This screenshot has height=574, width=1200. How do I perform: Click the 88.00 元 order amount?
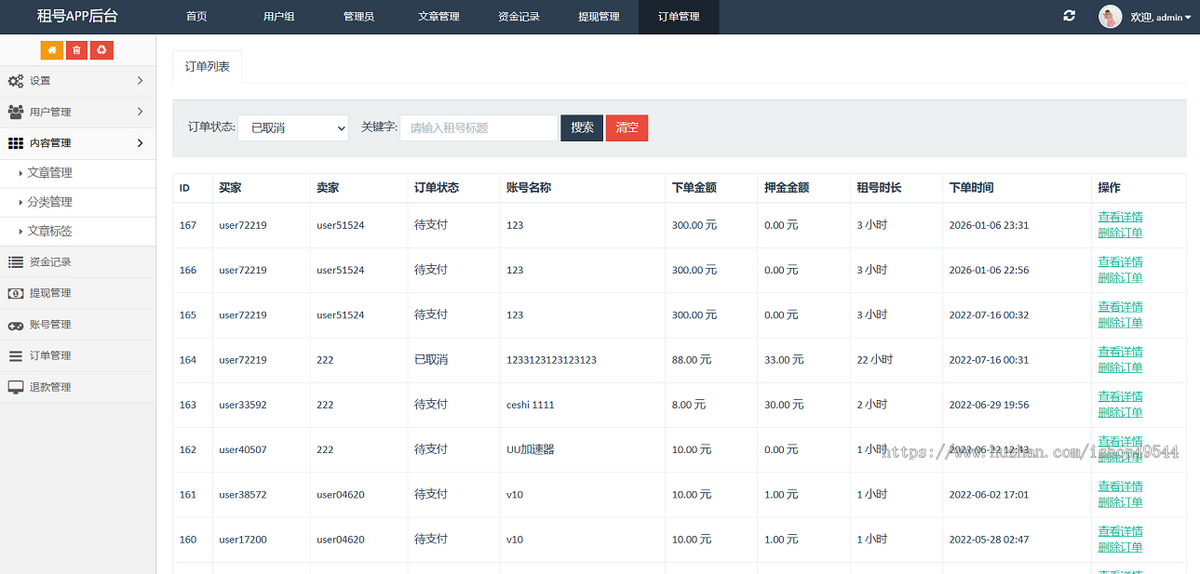692,360
